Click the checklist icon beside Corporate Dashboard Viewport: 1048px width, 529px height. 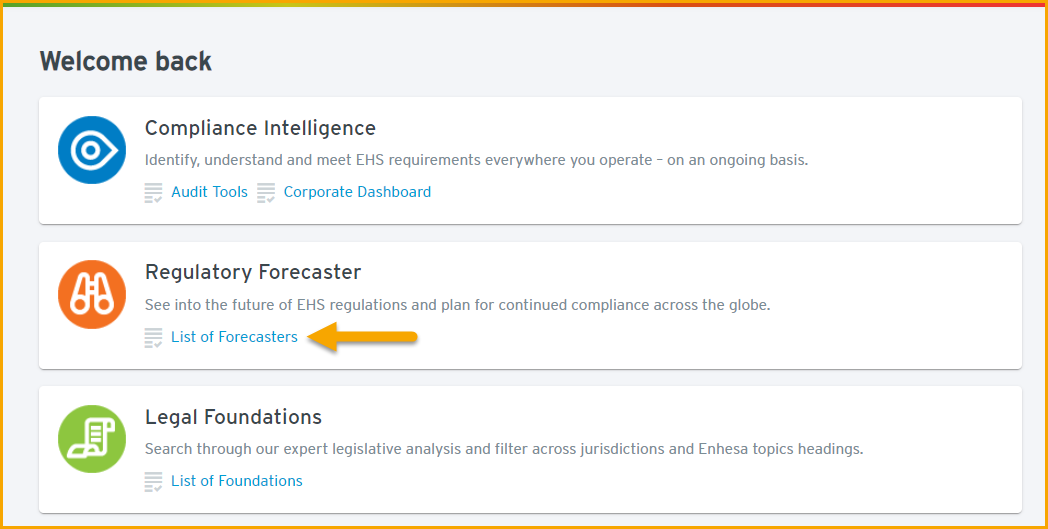click(x=266, y=193)
